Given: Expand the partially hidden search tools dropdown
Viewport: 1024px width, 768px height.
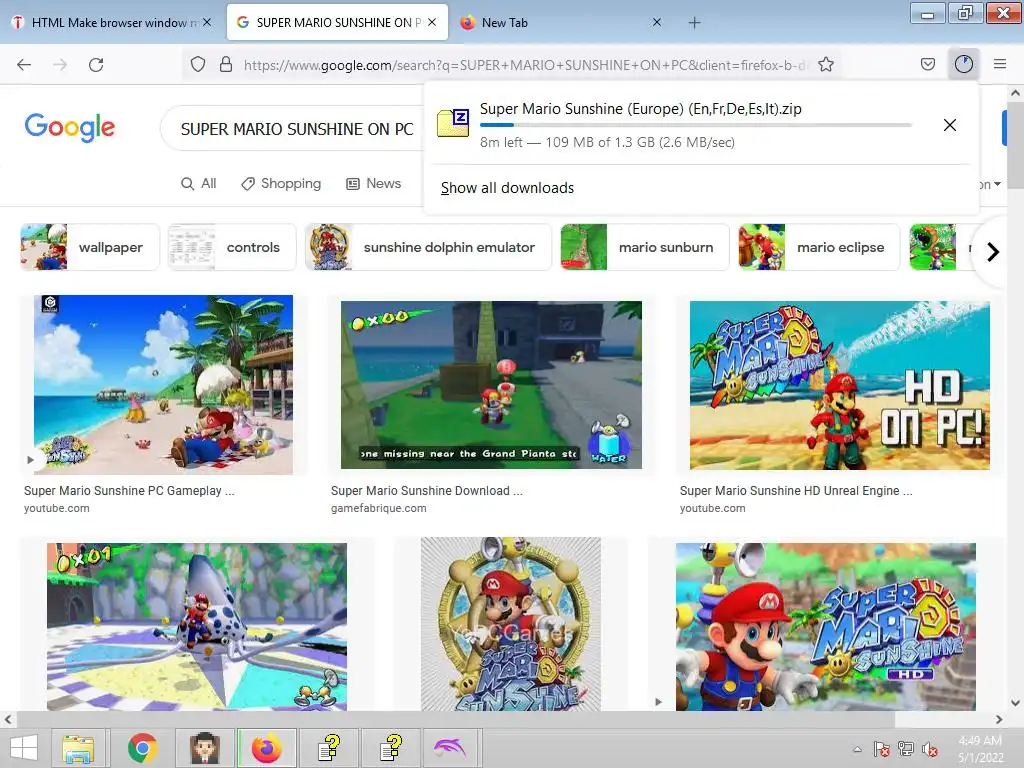Looking at the screenshot, I should point(990,184).
